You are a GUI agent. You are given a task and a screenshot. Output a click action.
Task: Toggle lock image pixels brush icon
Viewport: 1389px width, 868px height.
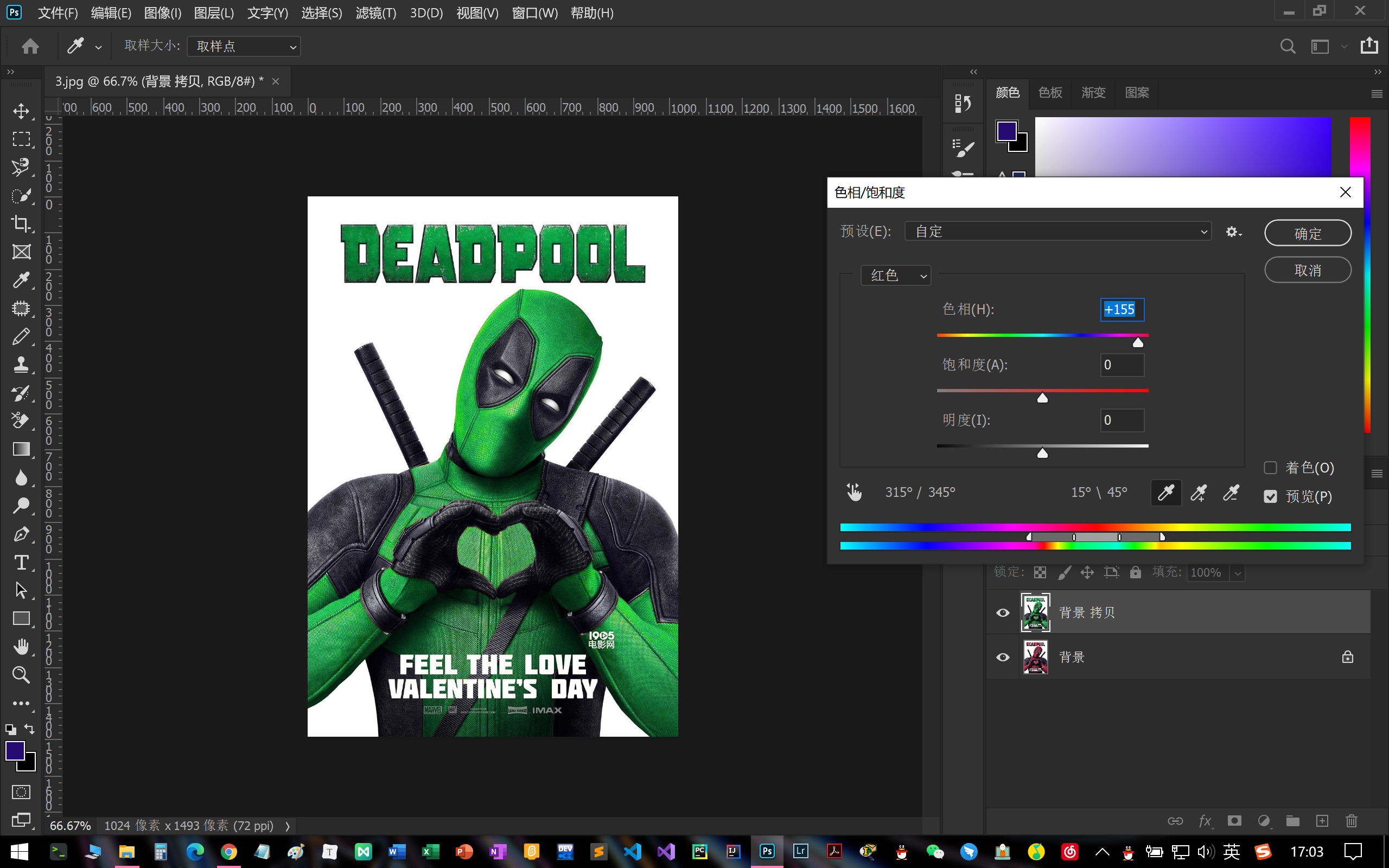[1064, 572]
